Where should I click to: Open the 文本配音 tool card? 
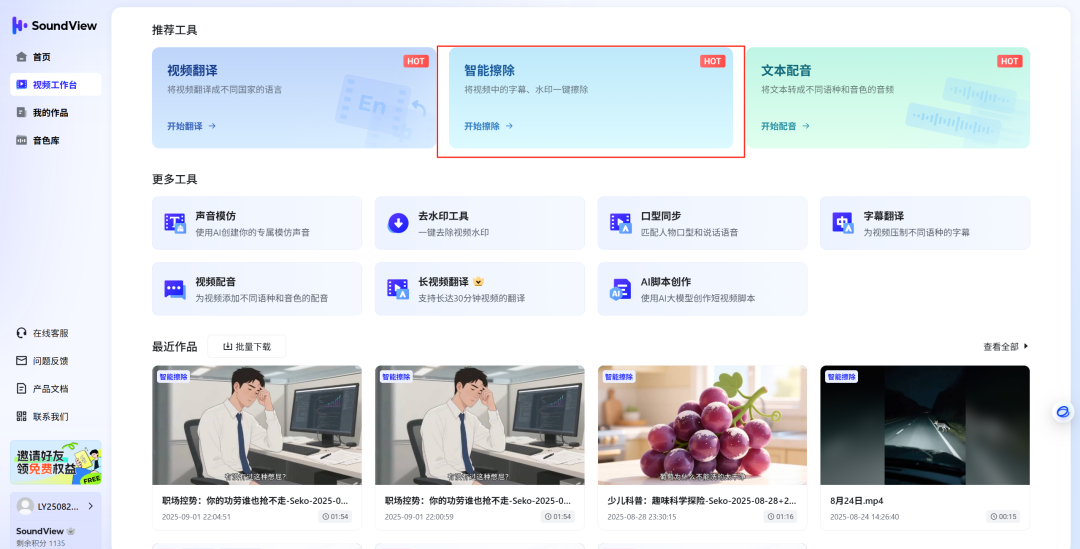[888, 98]
